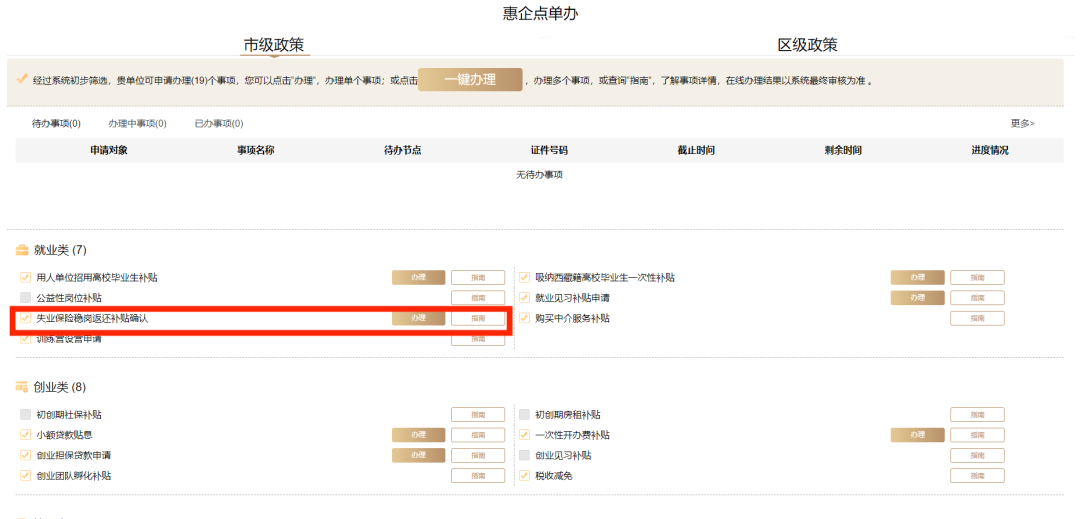Switch to the 市级政策 tab
Image resolution: width=1080 pixels, height=519 pixels.
[273, 45]
